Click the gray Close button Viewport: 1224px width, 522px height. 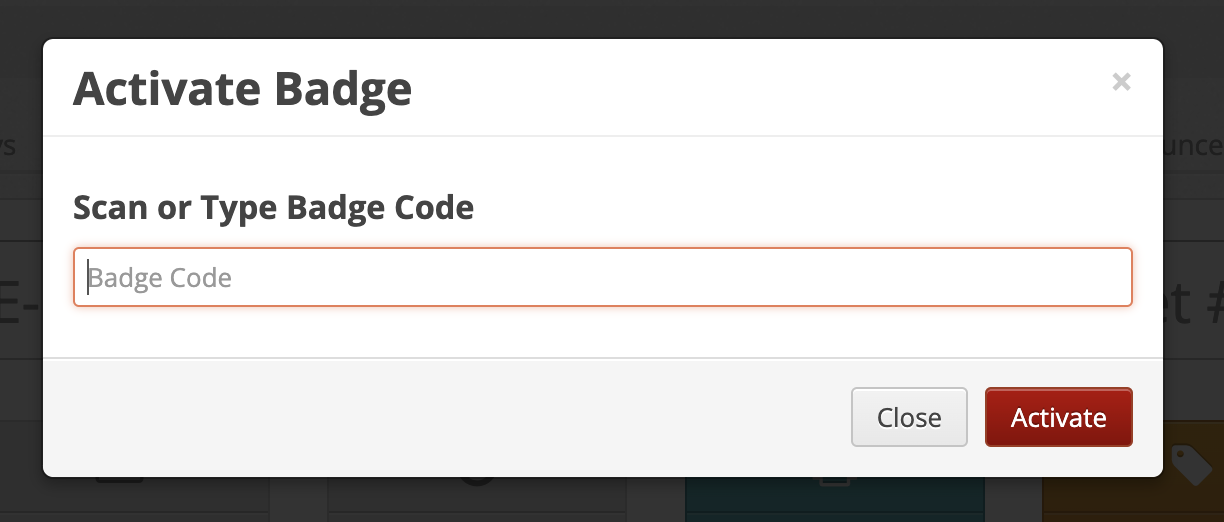click(x=908, y=417)
